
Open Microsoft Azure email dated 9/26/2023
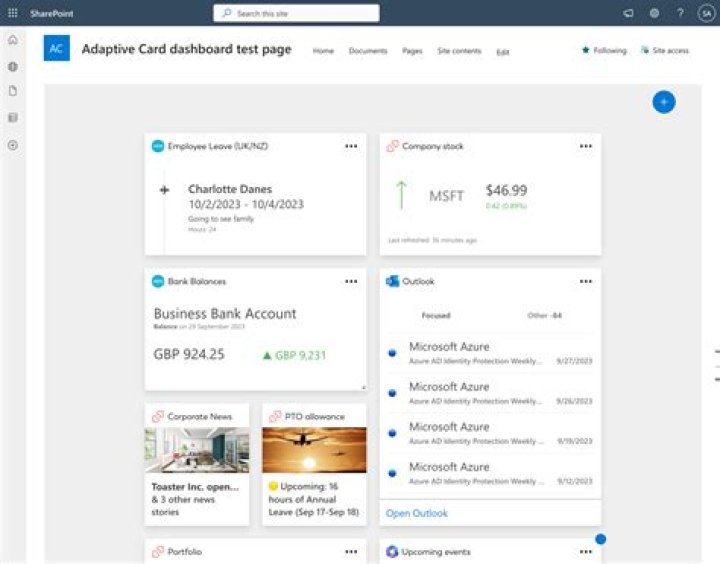[x=490, y=393]
